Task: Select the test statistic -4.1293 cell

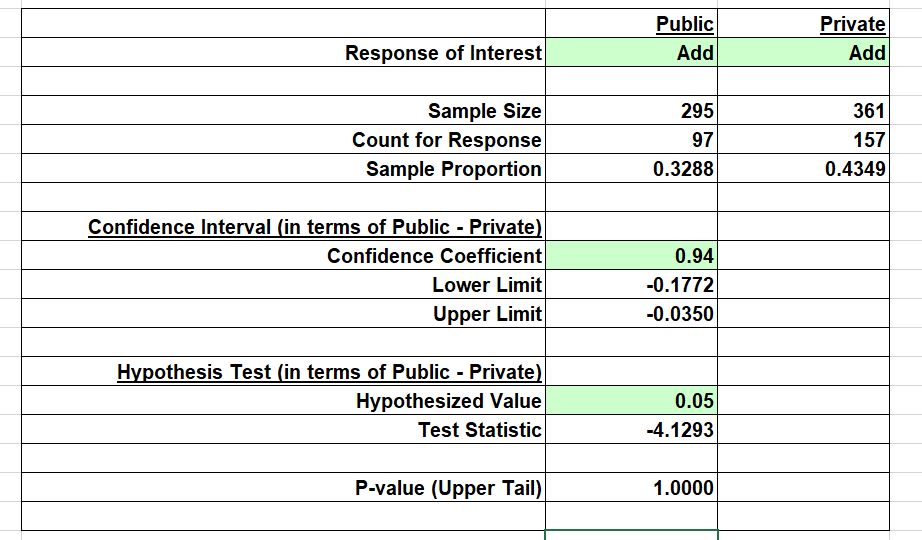Action: tap(631, 429)
